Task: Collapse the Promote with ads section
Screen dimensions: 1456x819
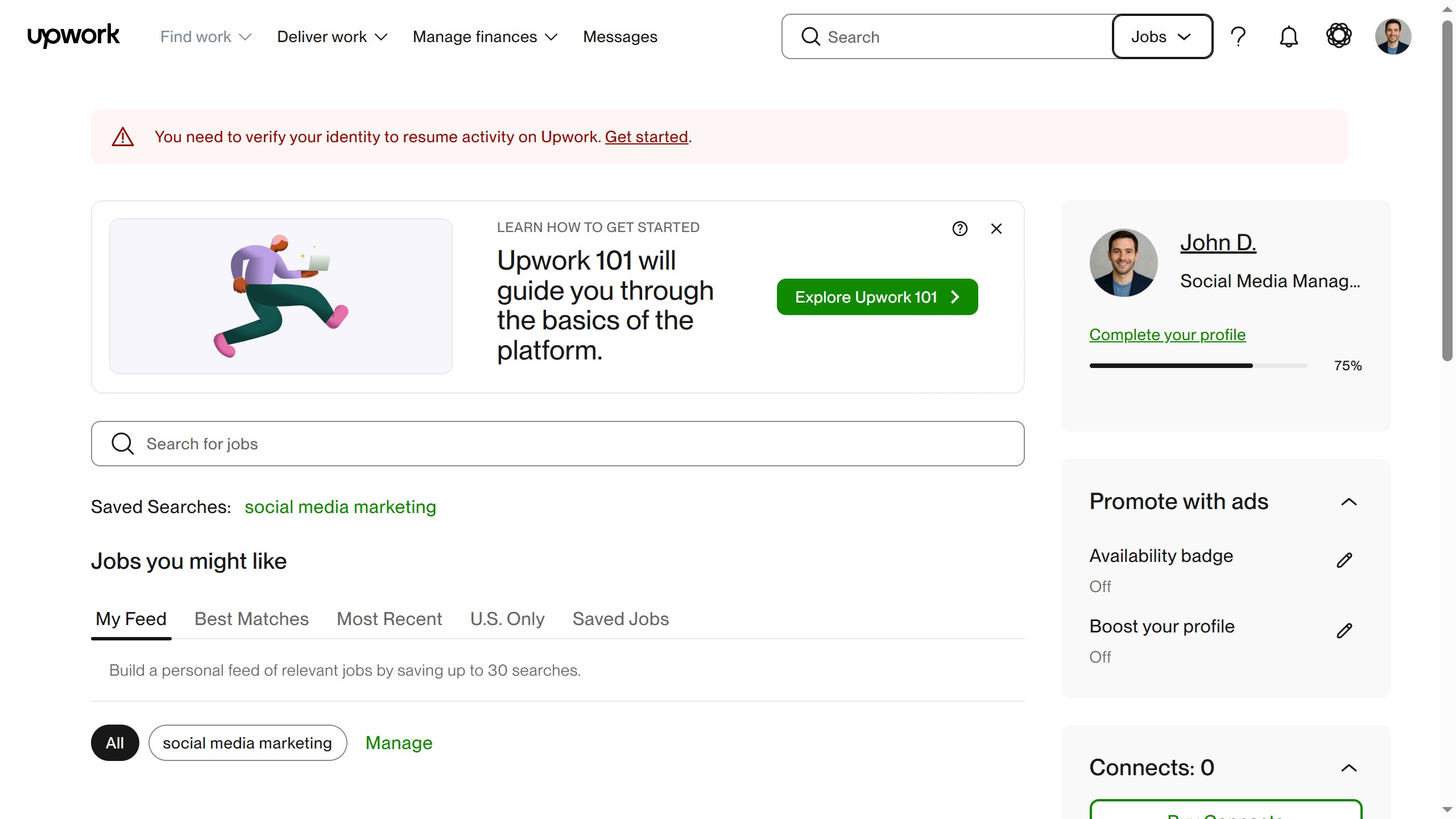Action: tap(1349, 502)
